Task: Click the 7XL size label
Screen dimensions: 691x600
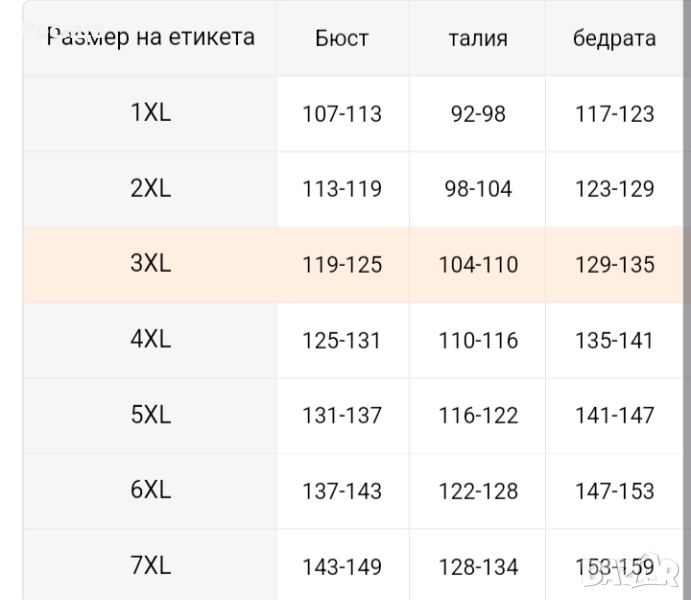Action: point(151,567)
